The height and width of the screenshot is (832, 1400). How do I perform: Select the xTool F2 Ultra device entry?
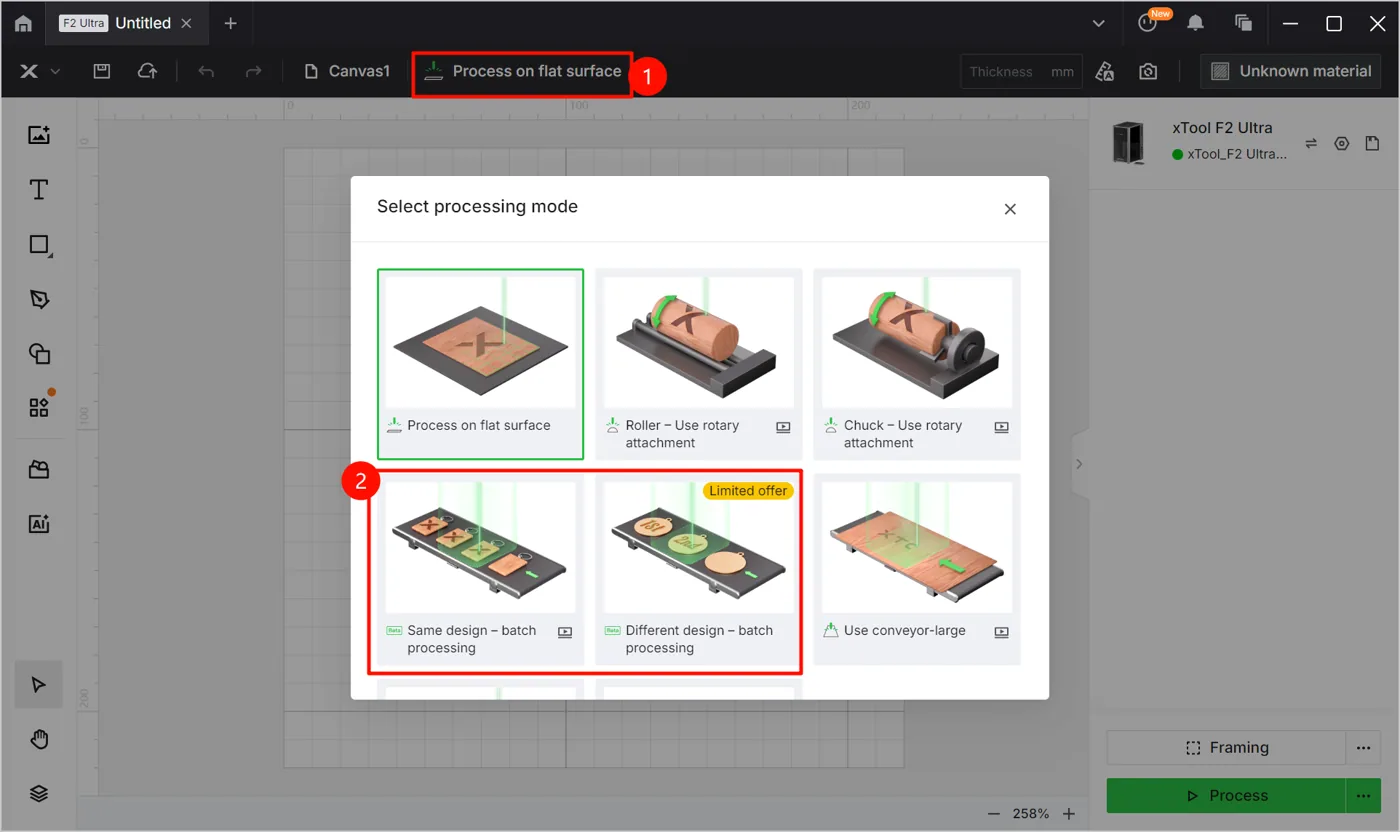point(1199,141)
